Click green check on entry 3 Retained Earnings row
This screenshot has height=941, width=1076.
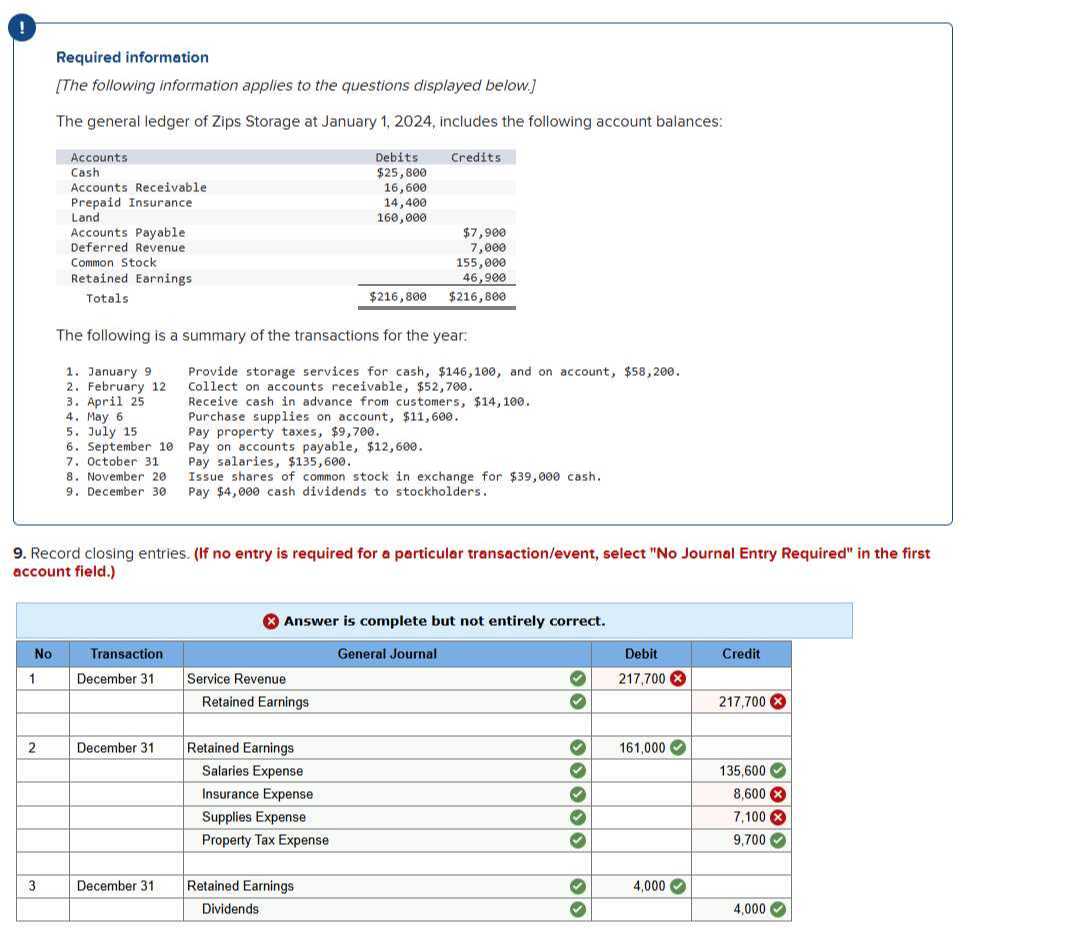(x=578, y=886)
